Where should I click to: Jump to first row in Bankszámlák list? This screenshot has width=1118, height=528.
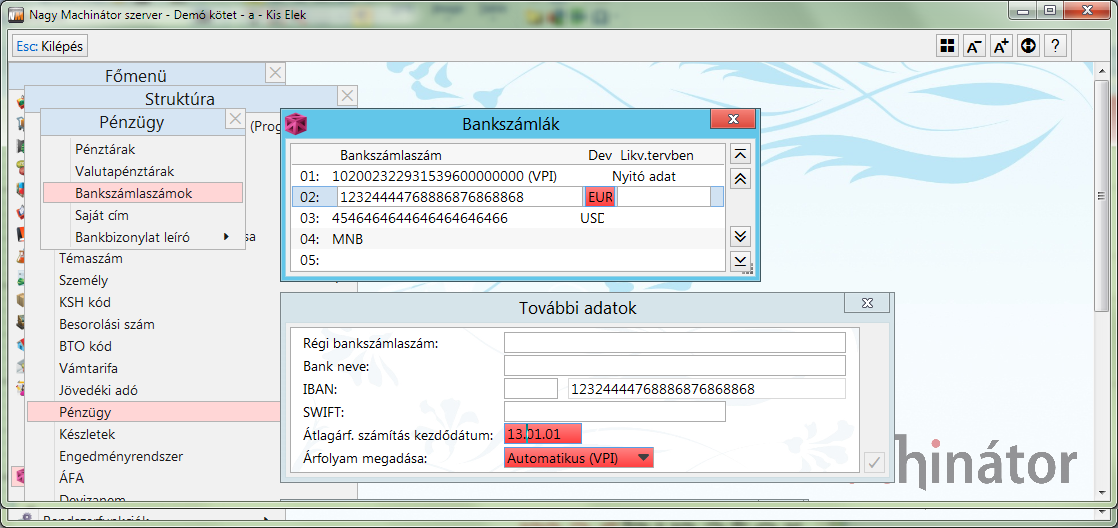point(741,155)
